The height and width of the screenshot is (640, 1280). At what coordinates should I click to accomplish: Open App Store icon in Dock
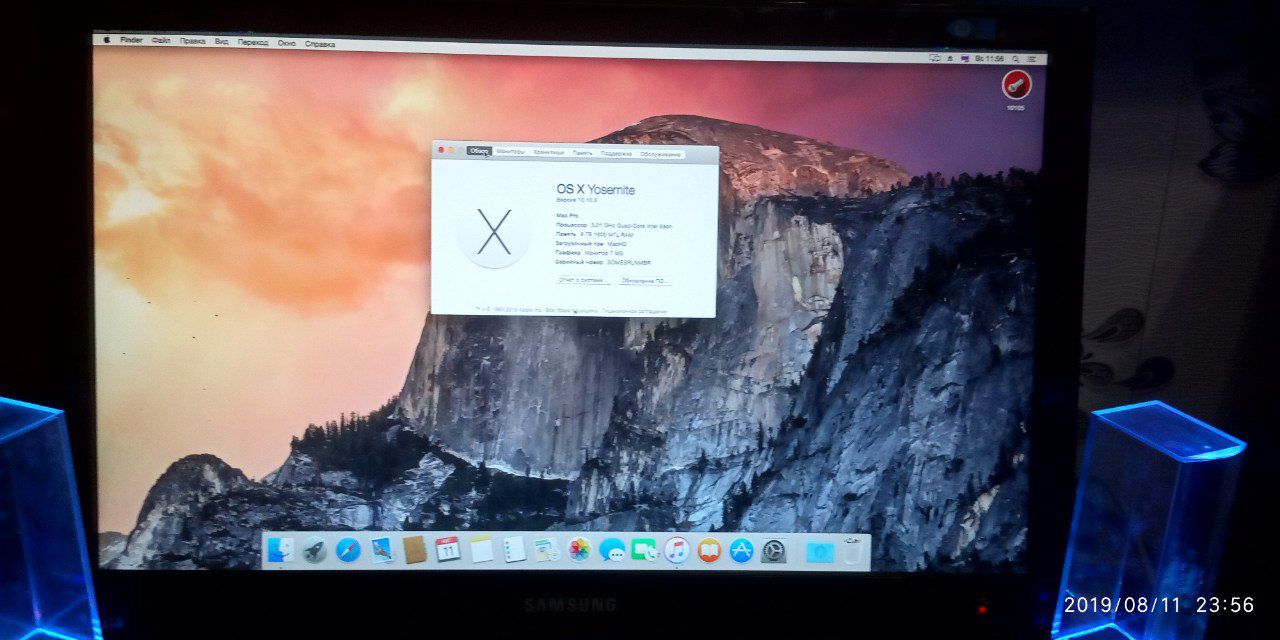coord(741,549)
